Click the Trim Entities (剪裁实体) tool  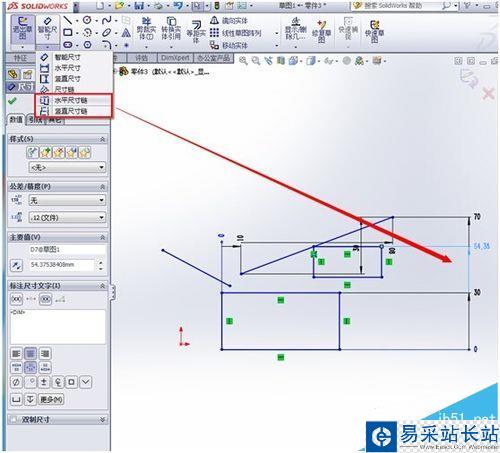[146, 29]
